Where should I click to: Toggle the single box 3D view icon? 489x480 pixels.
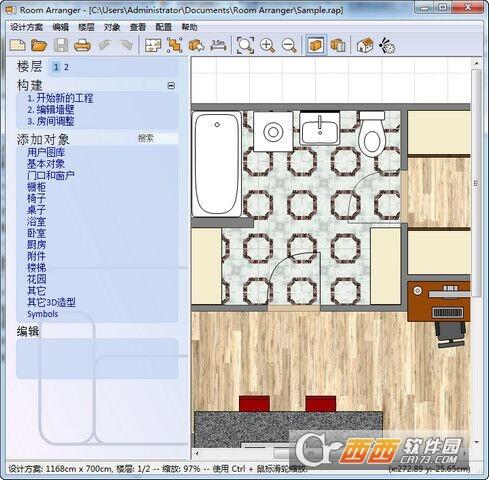[x=315, y=45]
